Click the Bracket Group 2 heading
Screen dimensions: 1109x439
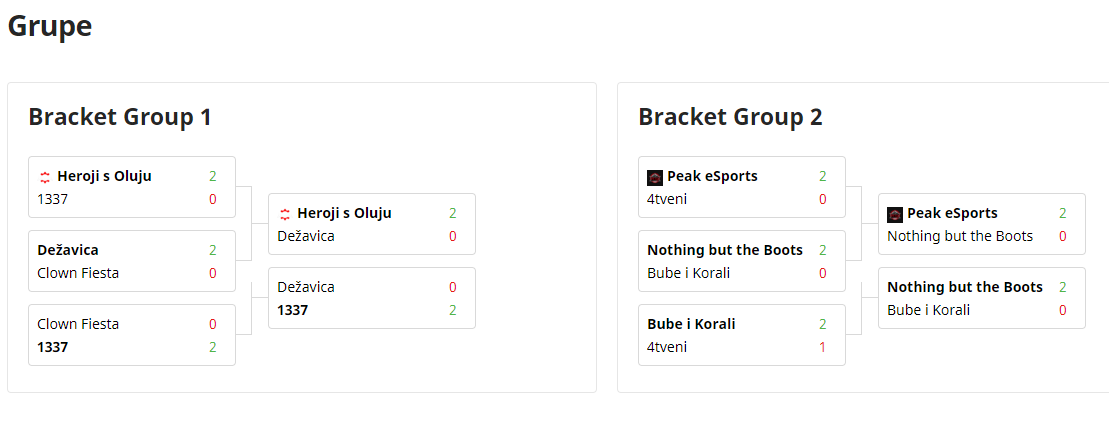(730, 117)
